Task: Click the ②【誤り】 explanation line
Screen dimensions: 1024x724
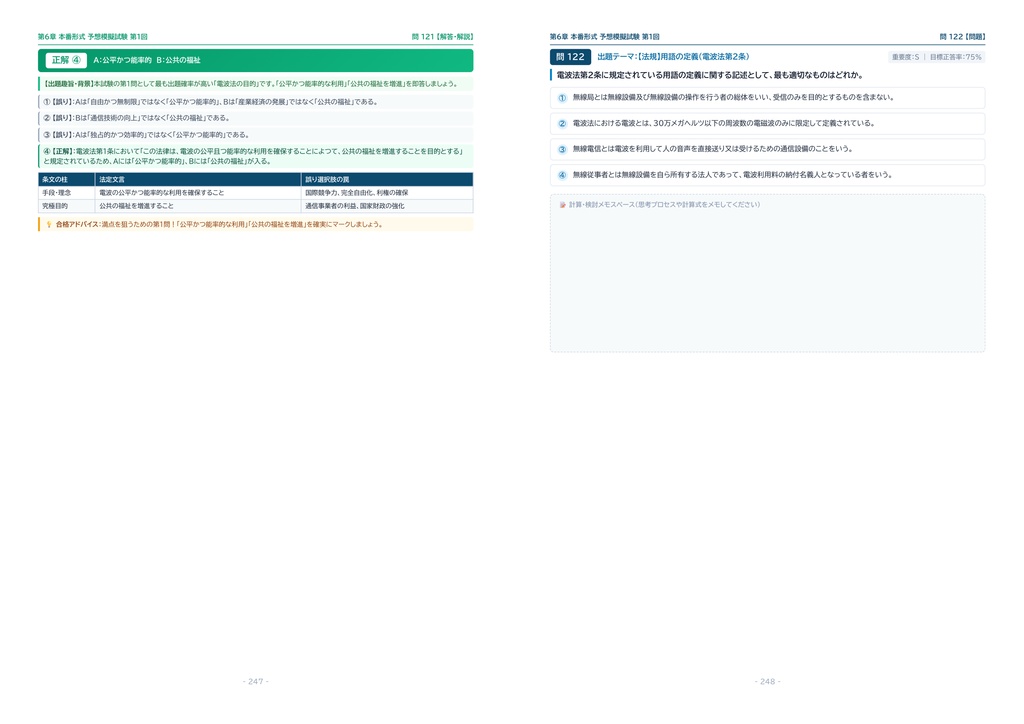Action: click(255, 118)
